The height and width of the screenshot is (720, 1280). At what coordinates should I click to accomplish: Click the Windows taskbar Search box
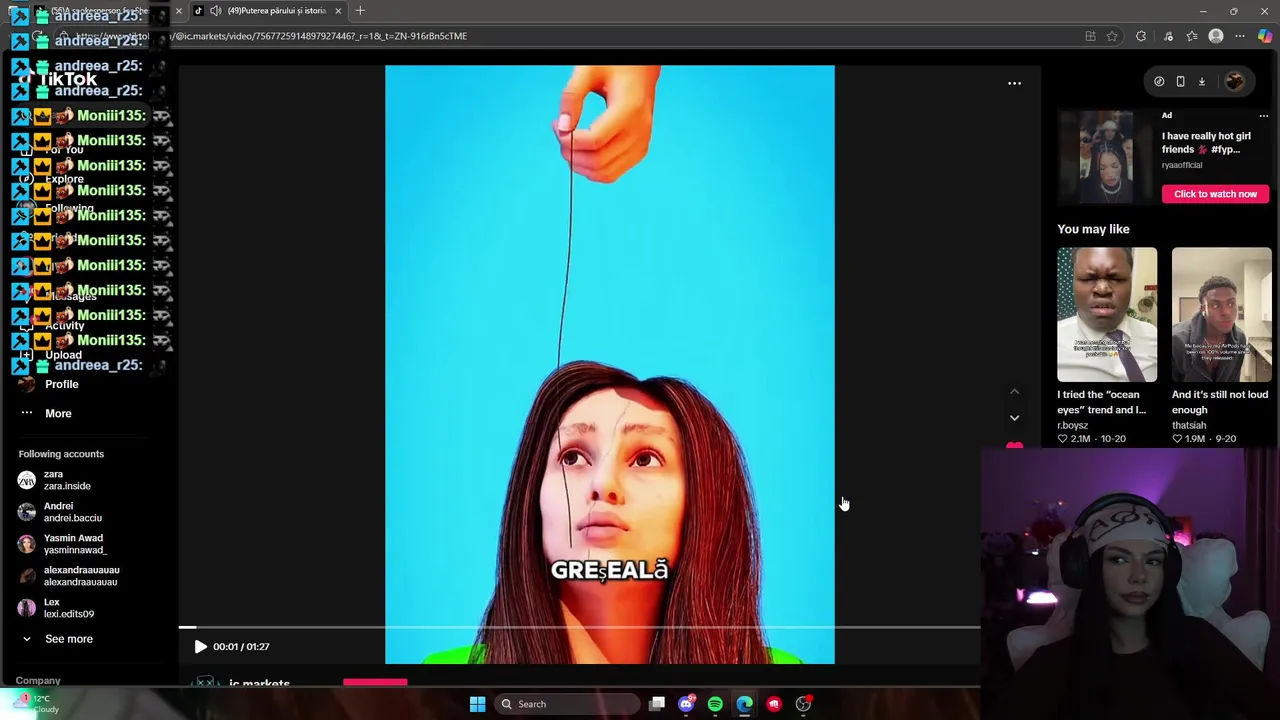568,704
